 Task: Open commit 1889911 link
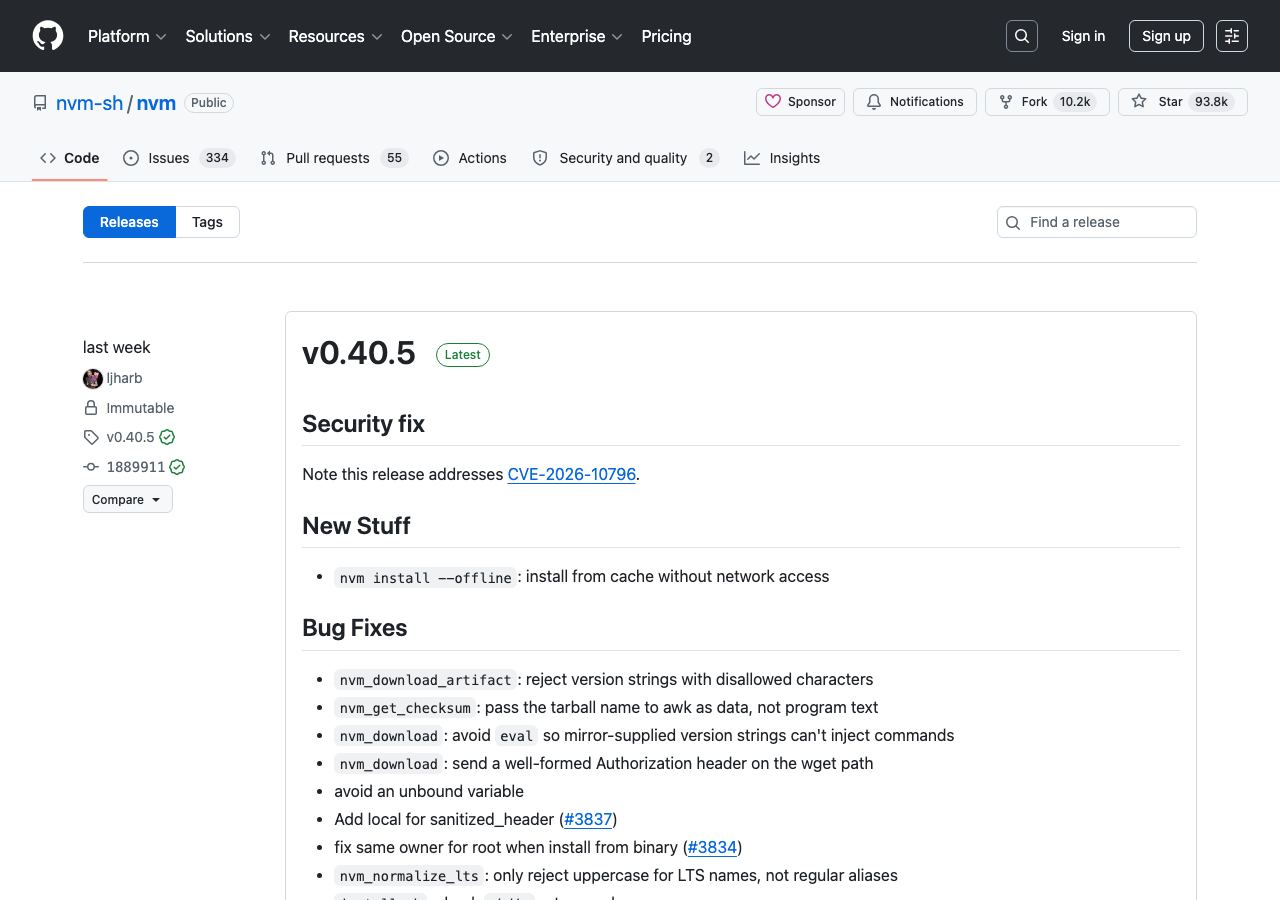pyautogui.click(x=136, y=467)
